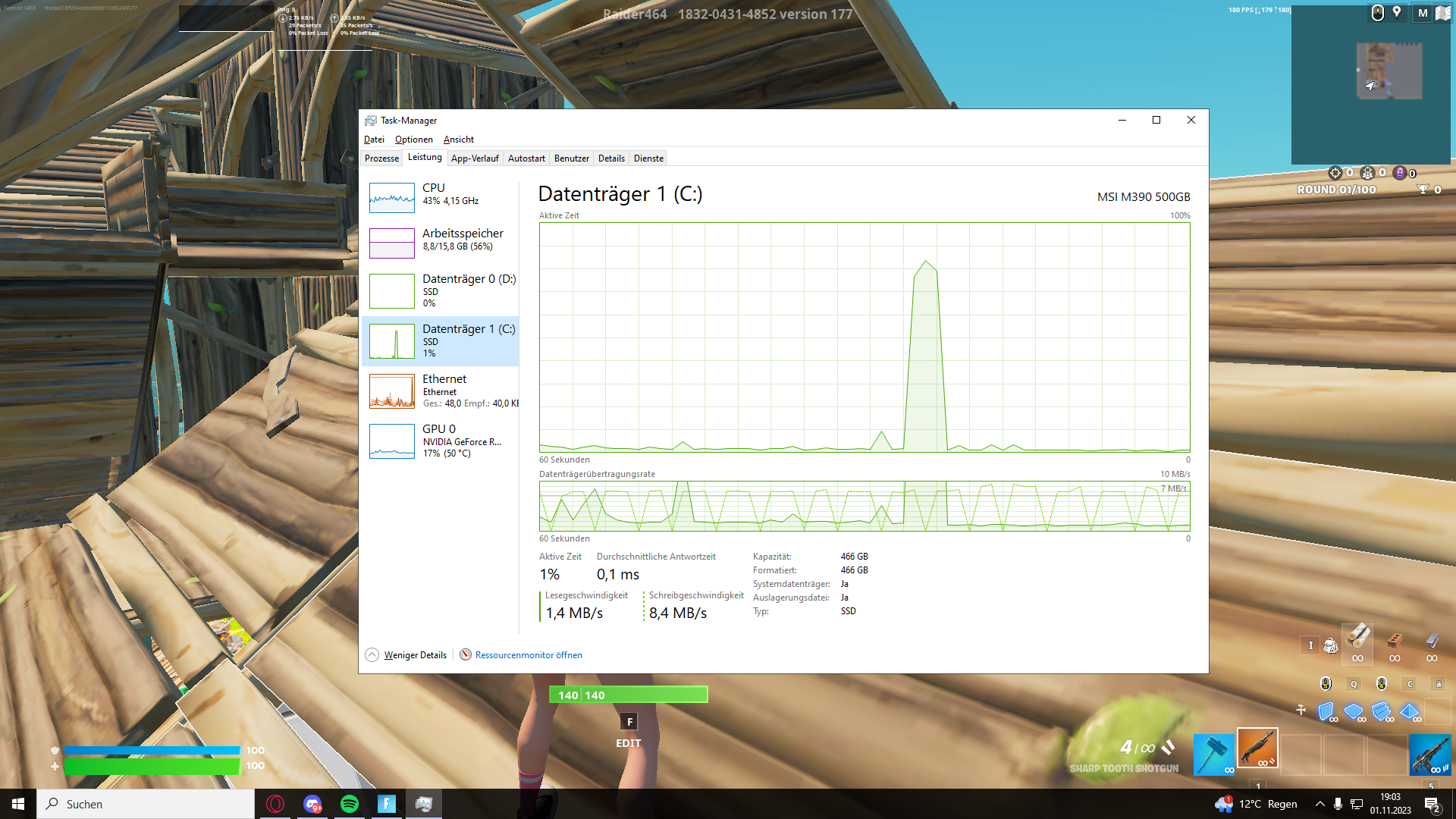Click the Suchen search box
Image resolution: width=1456 pixels, height=819 pixels.
(146, 804)
